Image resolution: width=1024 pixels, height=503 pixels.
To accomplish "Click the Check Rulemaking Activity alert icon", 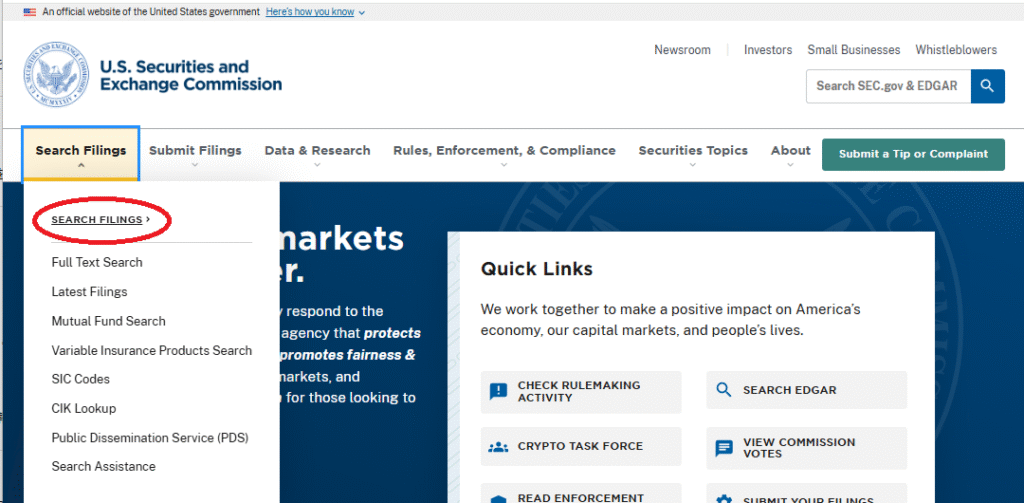I will (498, 391).
